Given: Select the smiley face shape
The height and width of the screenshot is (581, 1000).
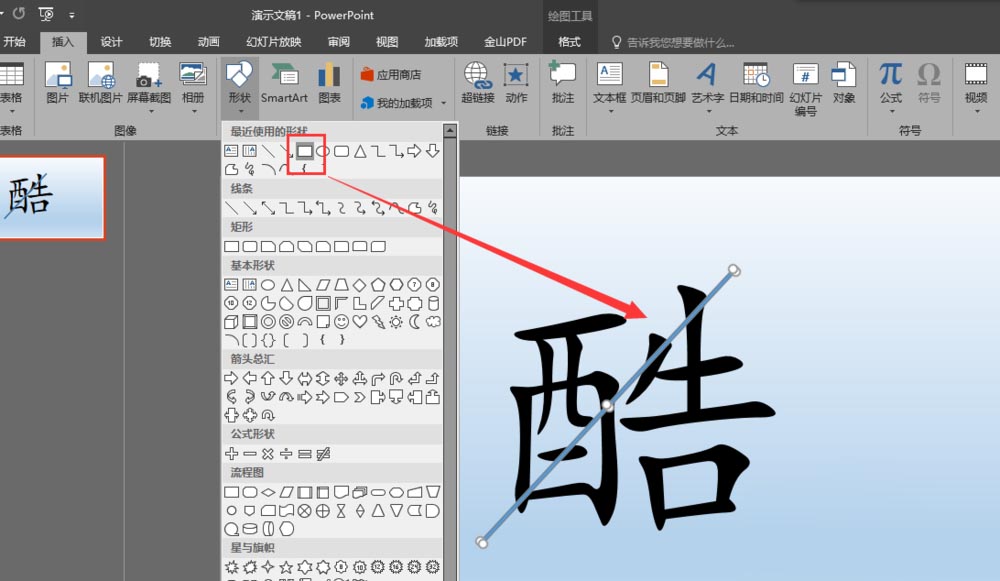Looking at the screenshot, I should point(341,321).
